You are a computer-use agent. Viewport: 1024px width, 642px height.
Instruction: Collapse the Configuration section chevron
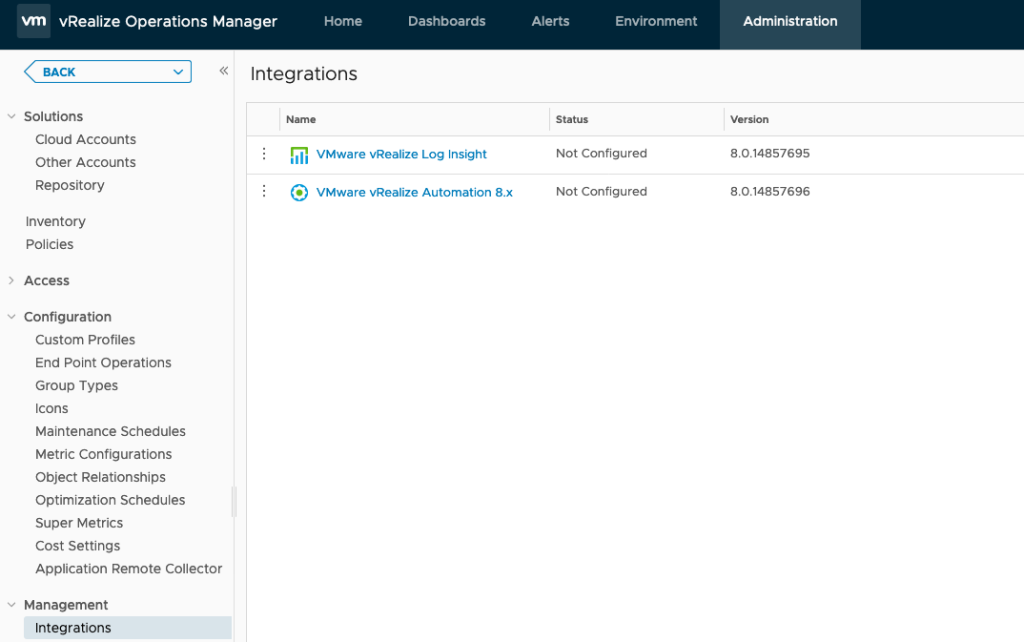pos(11,317)
